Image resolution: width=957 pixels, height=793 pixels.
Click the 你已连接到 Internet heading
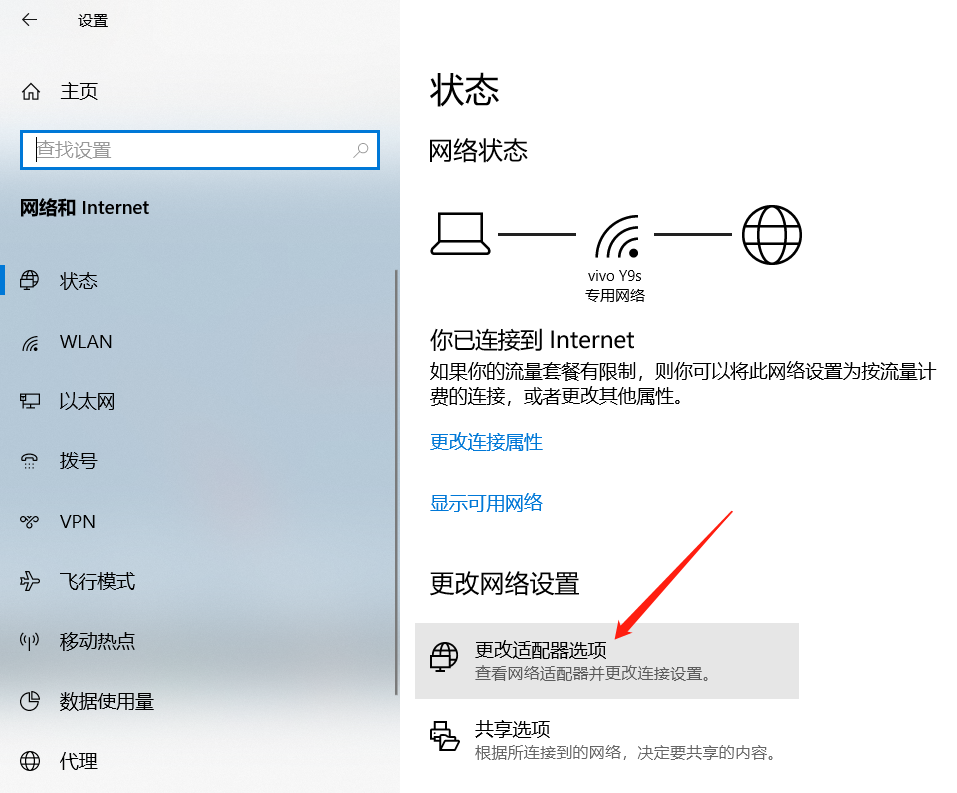pyautogui.click(x=532, y=340)
